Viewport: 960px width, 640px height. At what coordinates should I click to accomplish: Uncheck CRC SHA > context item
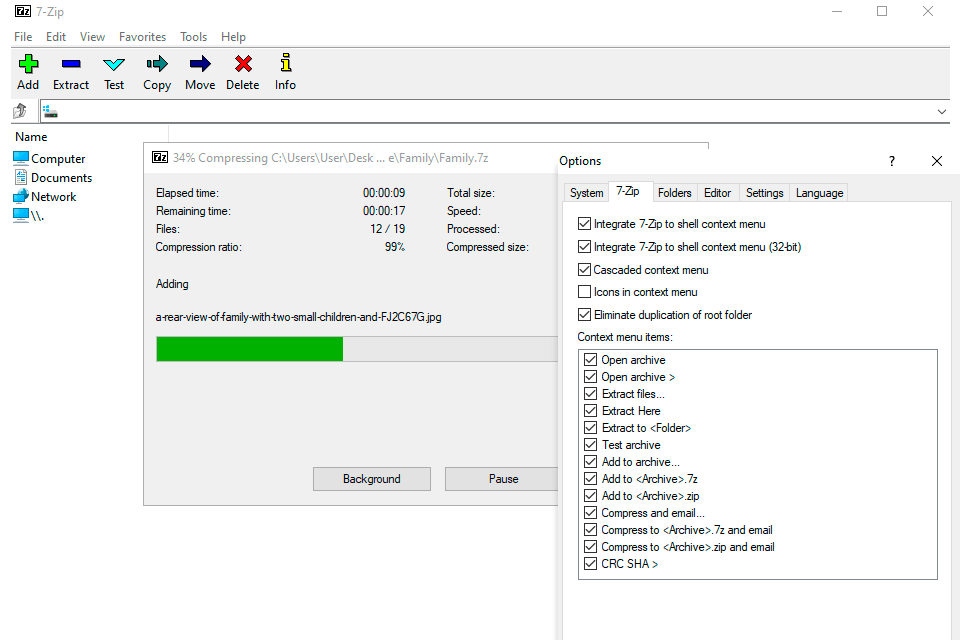pos(590,563)
